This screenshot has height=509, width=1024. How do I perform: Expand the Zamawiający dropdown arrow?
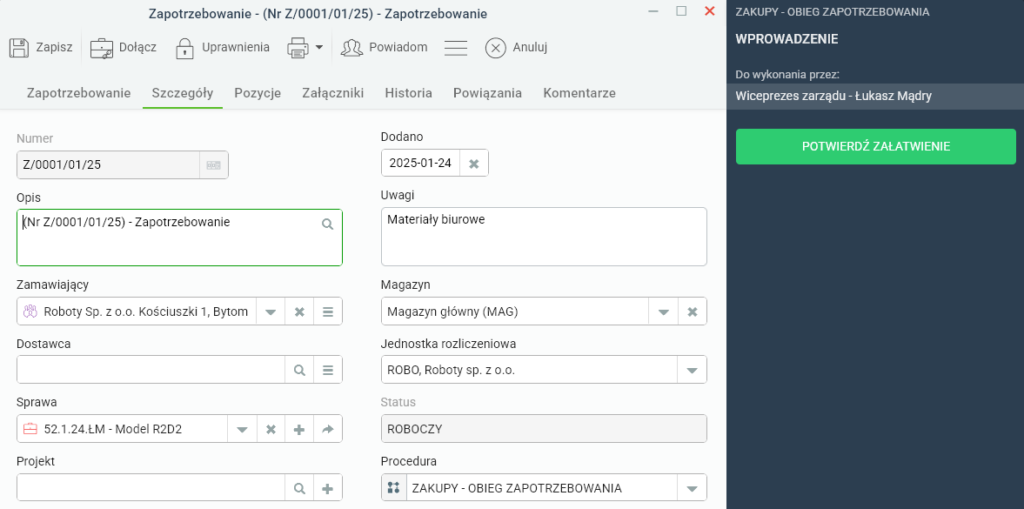tap(270, 312)
